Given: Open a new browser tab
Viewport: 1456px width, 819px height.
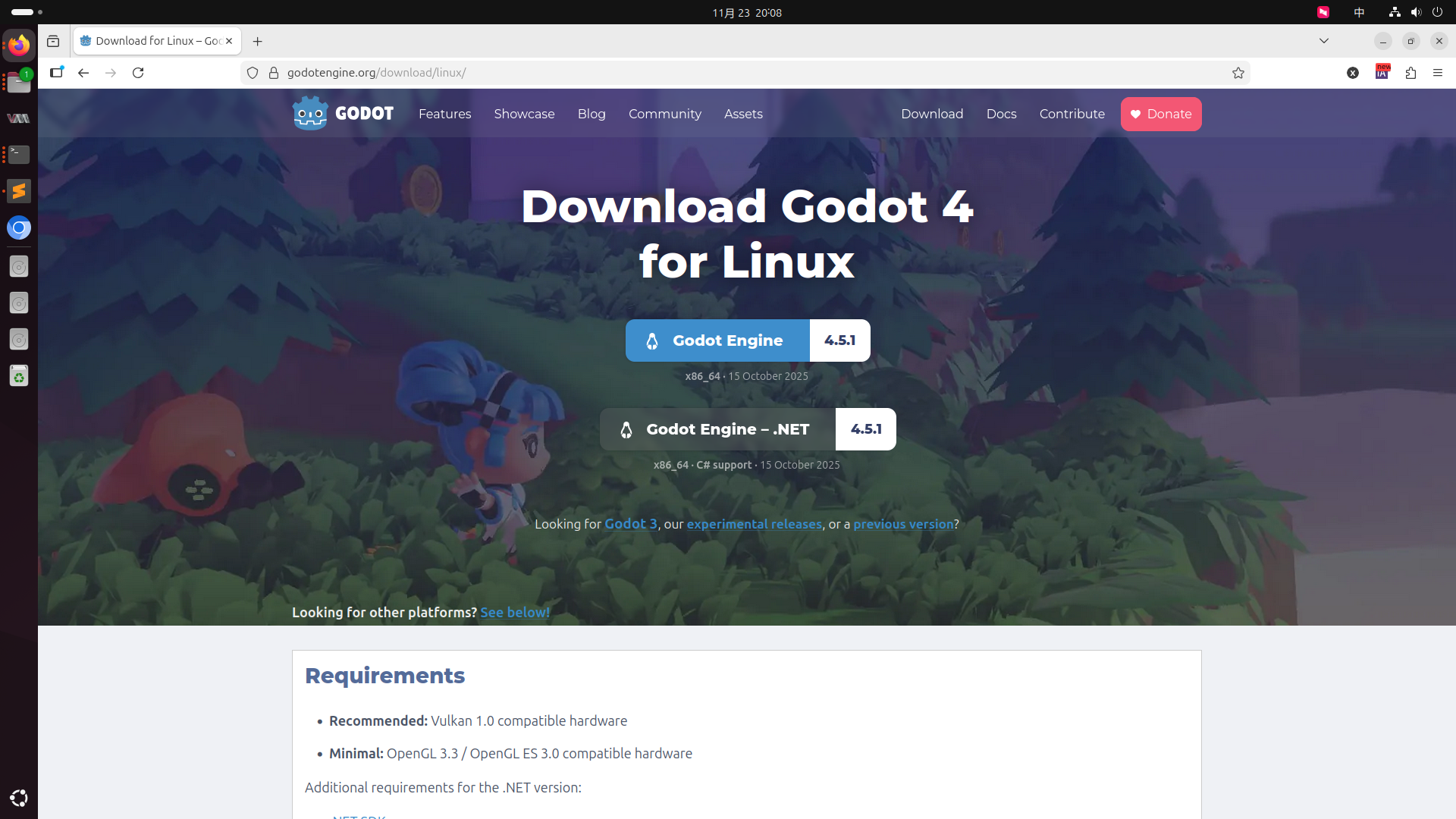Looking at the screenshot, I should (x=258, y=41).
